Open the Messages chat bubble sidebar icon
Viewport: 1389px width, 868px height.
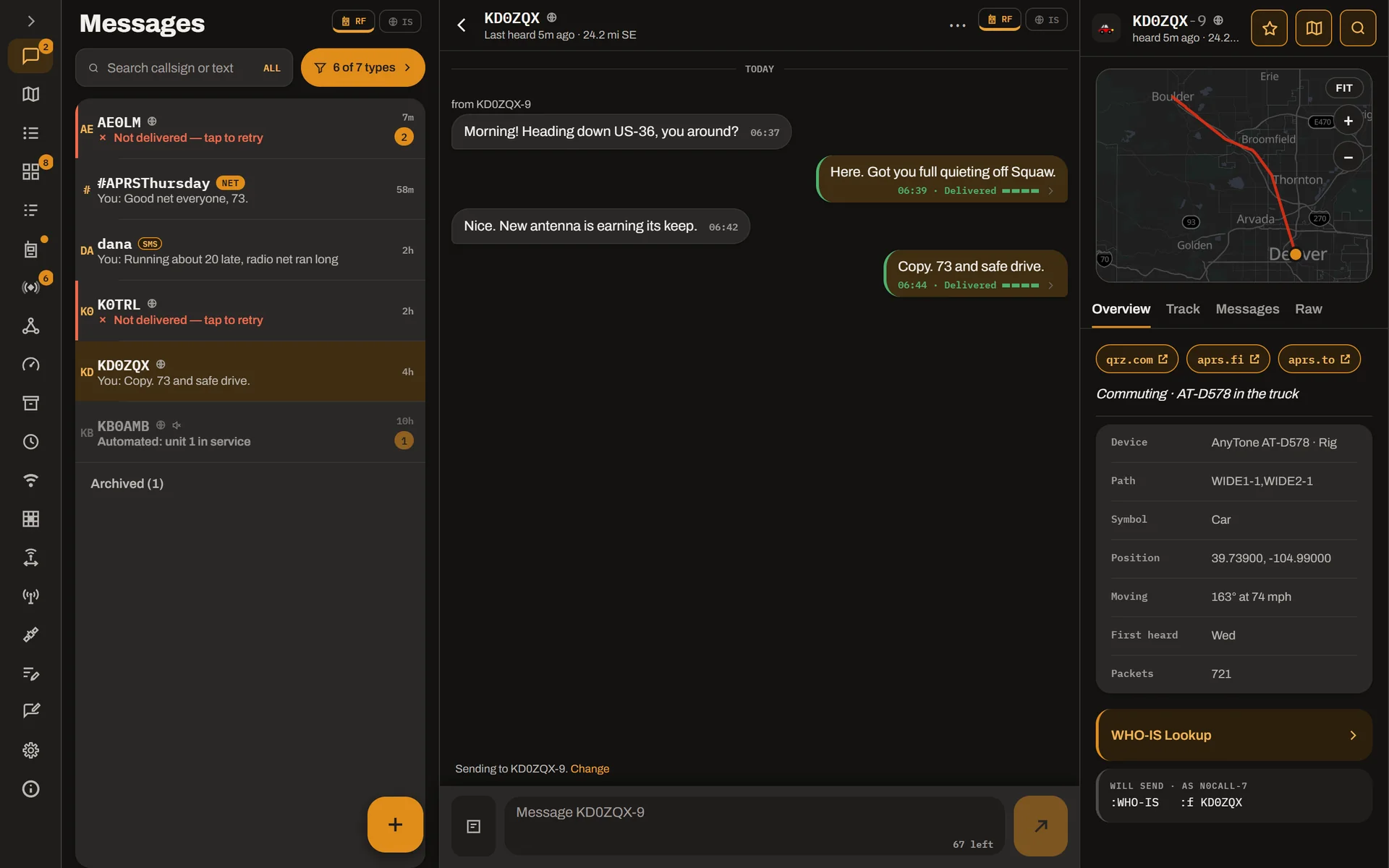pyautogui.click(x=30, y=56)
